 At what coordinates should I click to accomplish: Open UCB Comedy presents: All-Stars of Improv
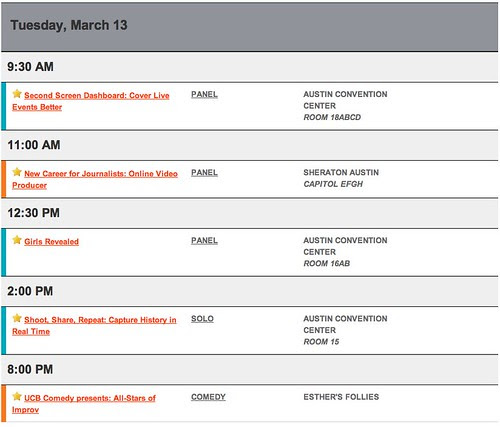click(84, 404)
